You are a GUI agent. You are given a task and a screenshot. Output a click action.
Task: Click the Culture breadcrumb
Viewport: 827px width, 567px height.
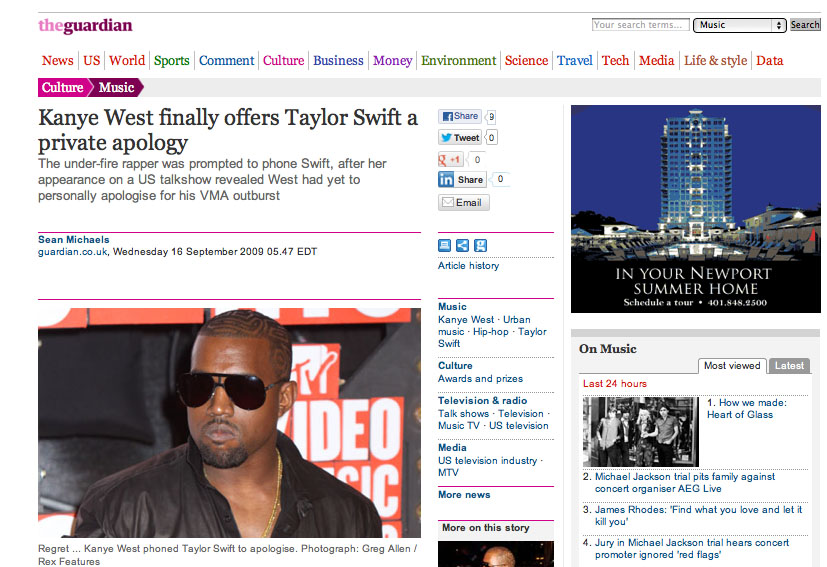63,88
